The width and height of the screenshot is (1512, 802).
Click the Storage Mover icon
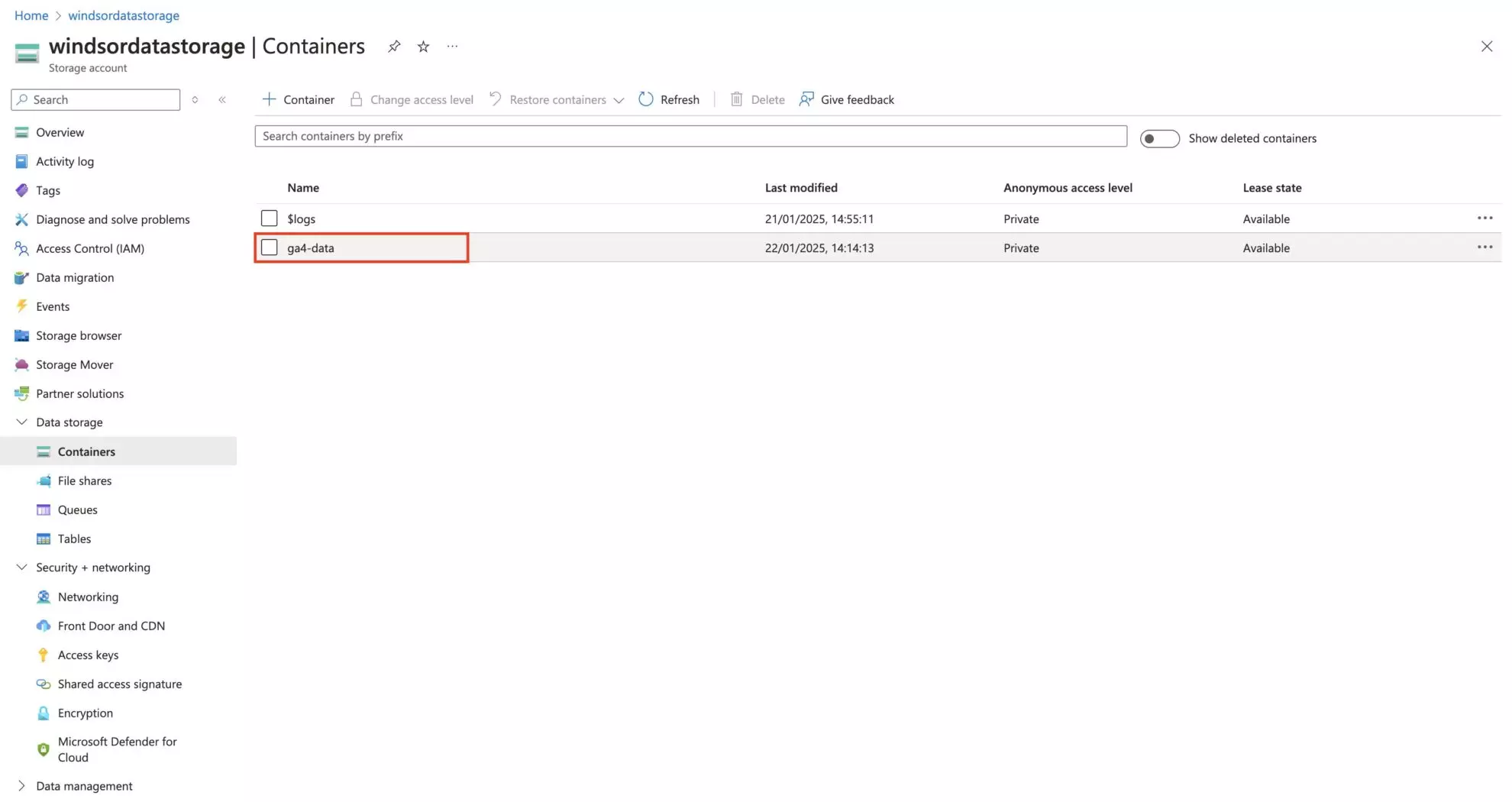coord(21,364)
